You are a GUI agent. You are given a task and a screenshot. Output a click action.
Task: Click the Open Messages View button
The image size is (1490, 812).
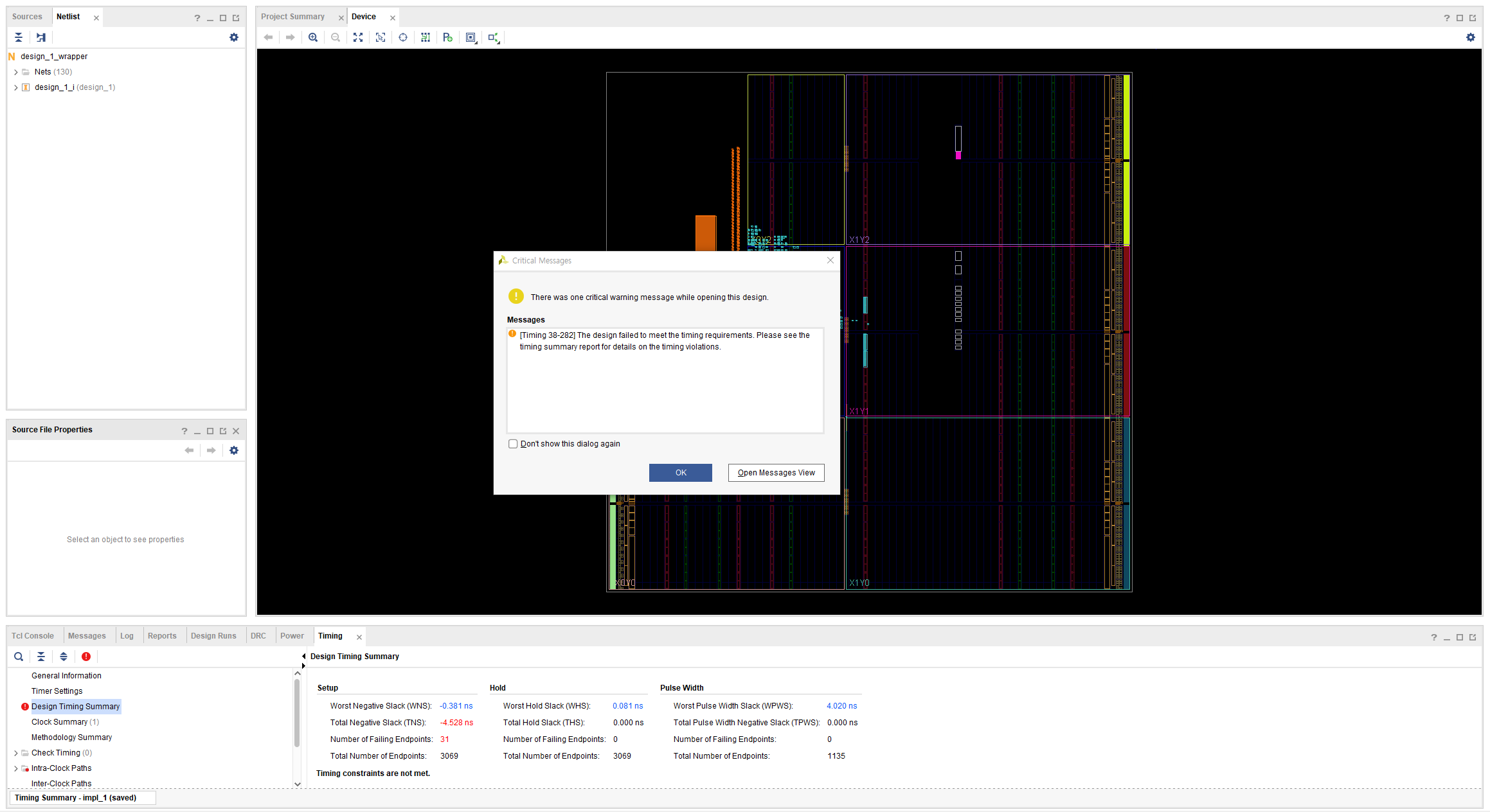click(x=775, y=473)
